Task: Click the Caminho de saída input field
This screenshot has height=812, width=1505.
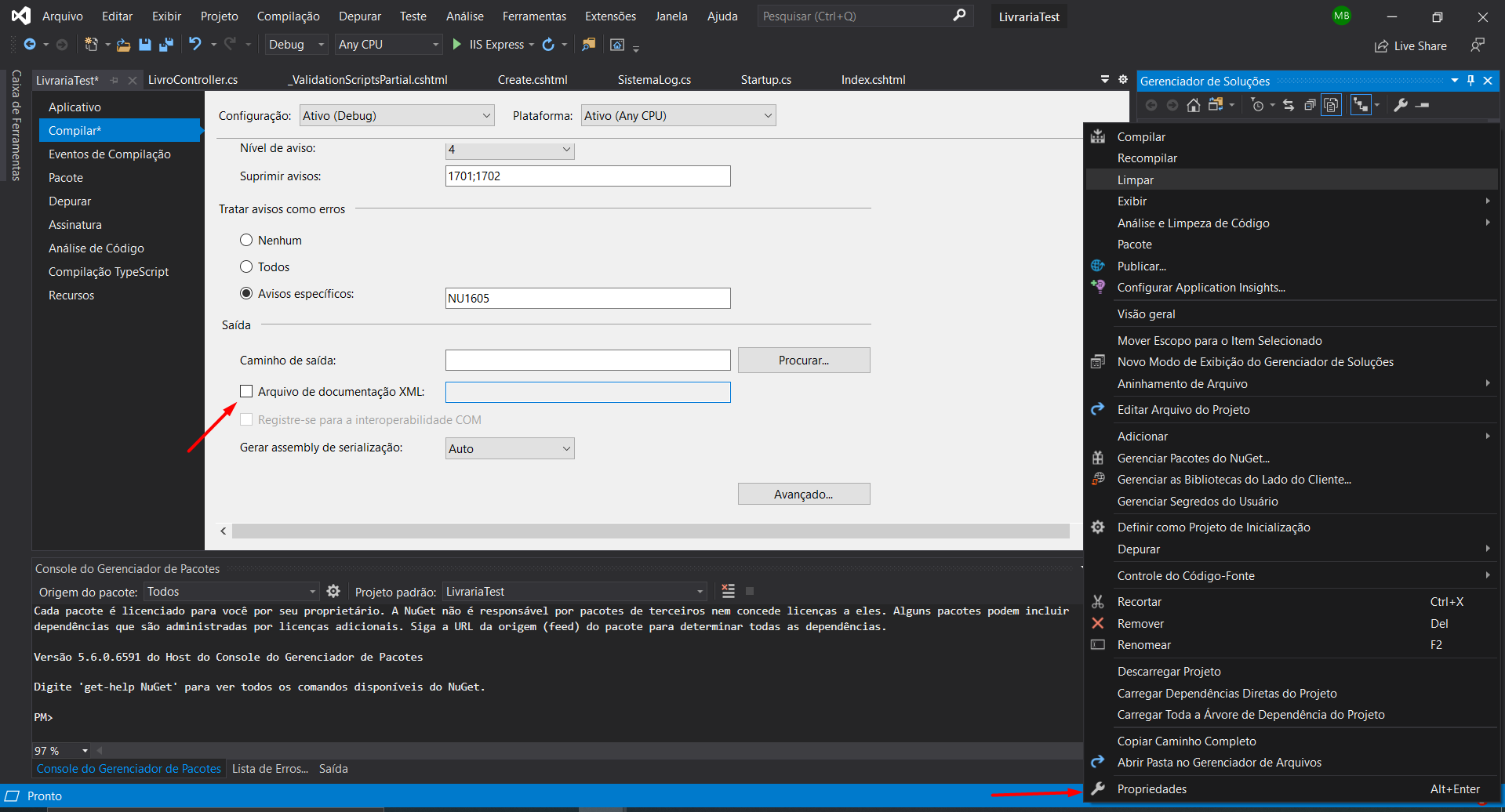Action: 588,361
